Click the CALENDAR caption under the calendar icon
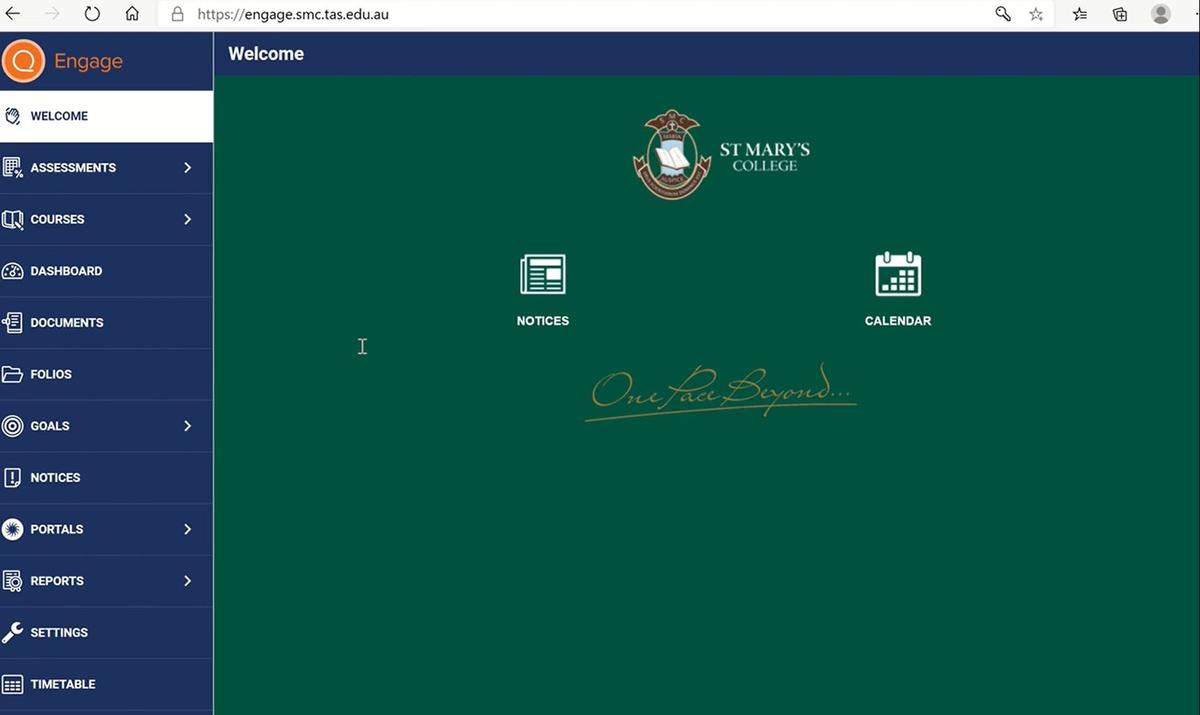Viewport: 1200px width, 715px height. pos(898,321)
